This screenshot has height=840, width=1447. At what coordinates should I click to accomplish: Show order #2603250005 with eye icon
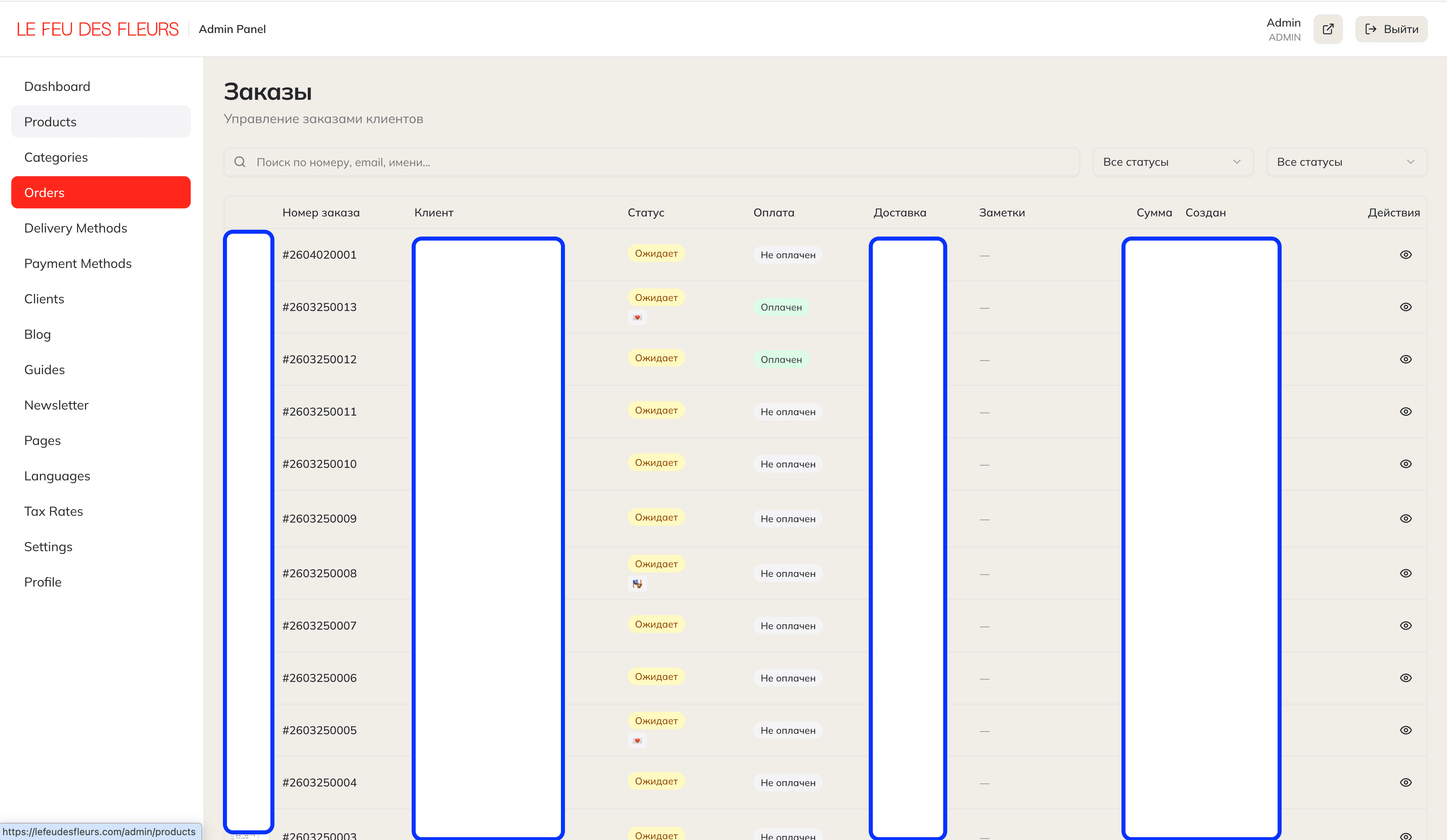click(1405, 730)
